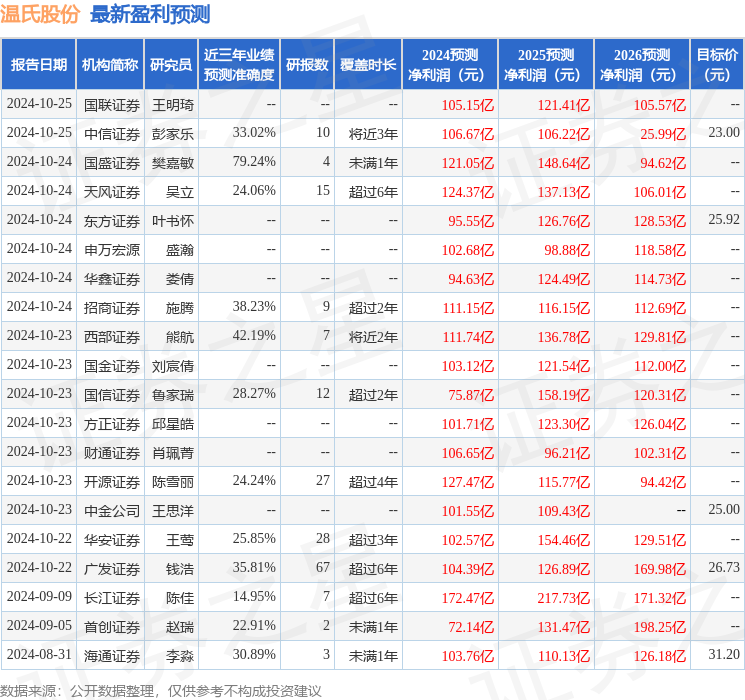
Task: Select the 申万宏源 institution cell
Action: 112,250
